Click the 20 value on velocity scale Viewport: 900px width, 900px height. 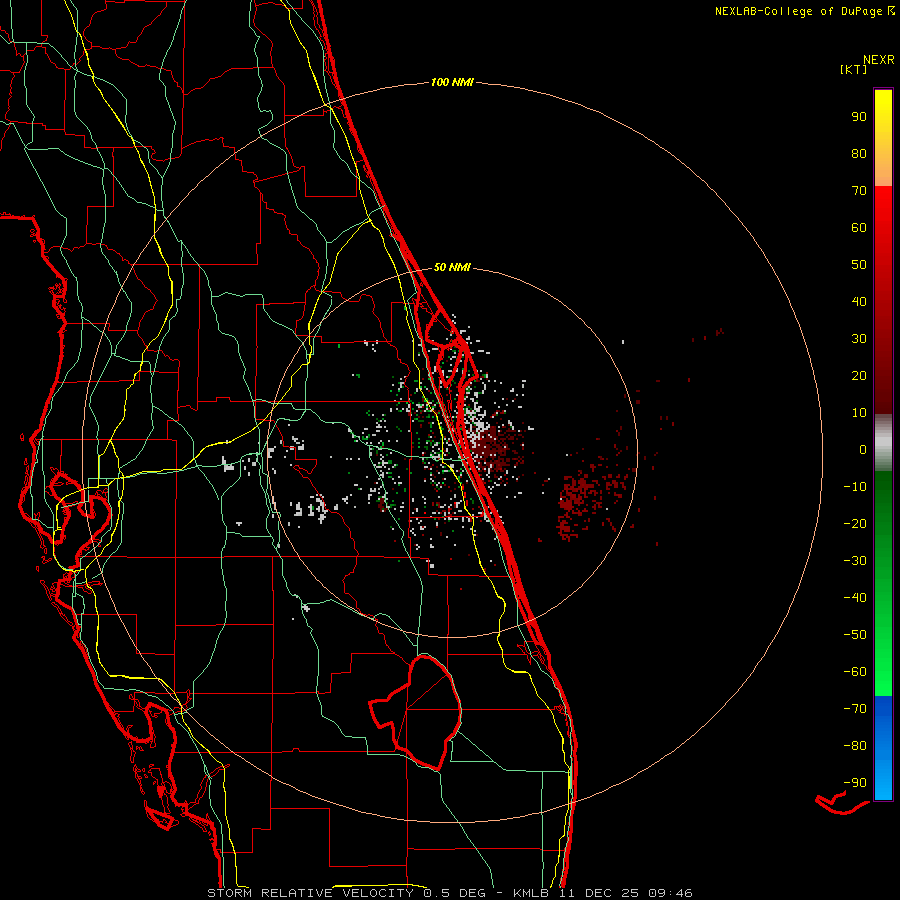859,376
